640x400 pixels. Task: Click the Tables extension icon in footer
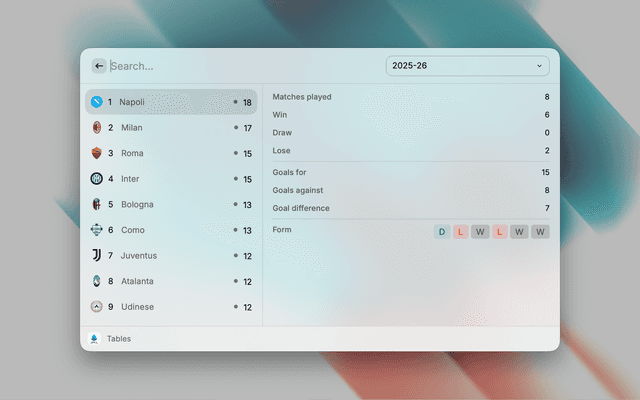click(94, 339)
